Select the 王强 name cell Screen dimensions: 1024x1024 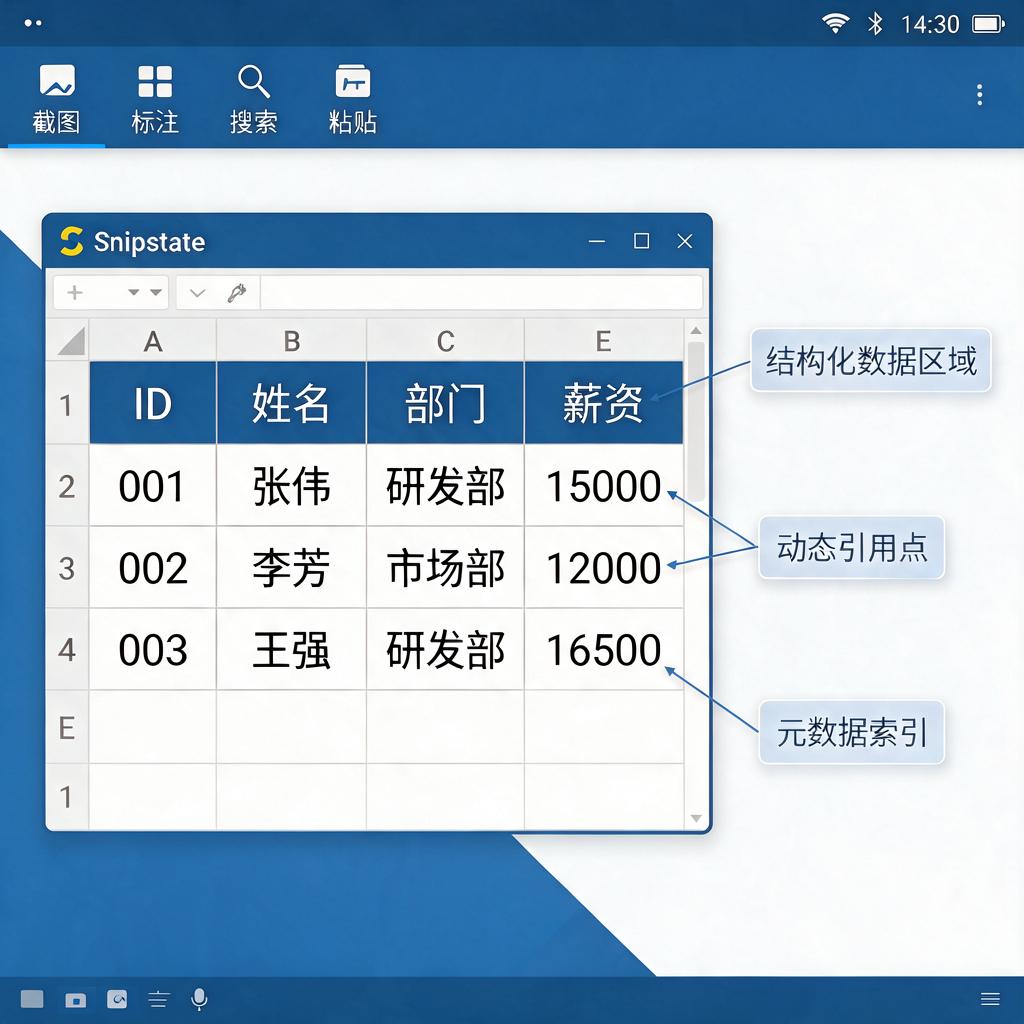[x=291, y=650]
